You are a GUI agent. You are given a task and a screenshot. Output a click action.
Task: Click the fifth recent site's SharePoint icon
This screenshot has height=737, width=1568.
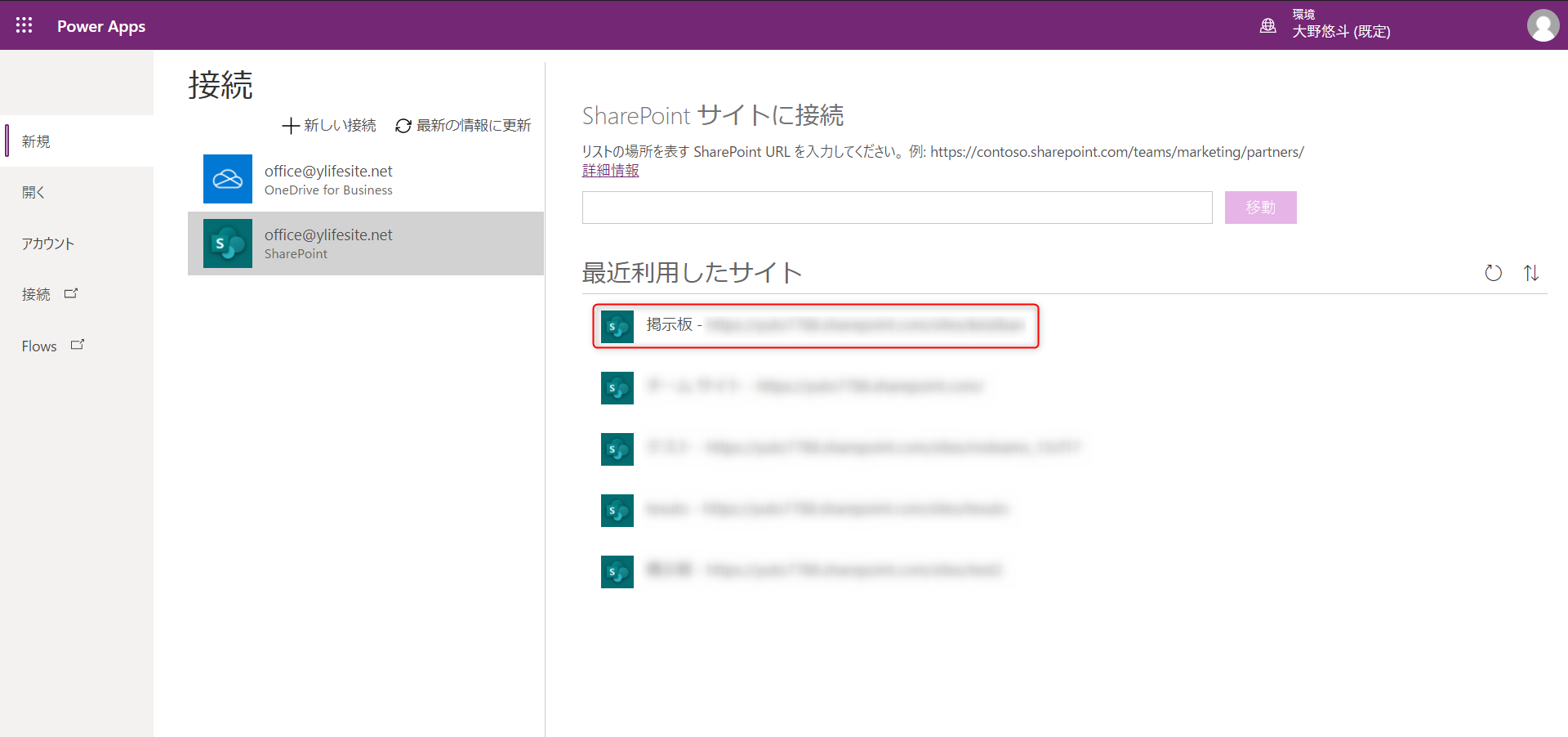[x=617, y=572]
